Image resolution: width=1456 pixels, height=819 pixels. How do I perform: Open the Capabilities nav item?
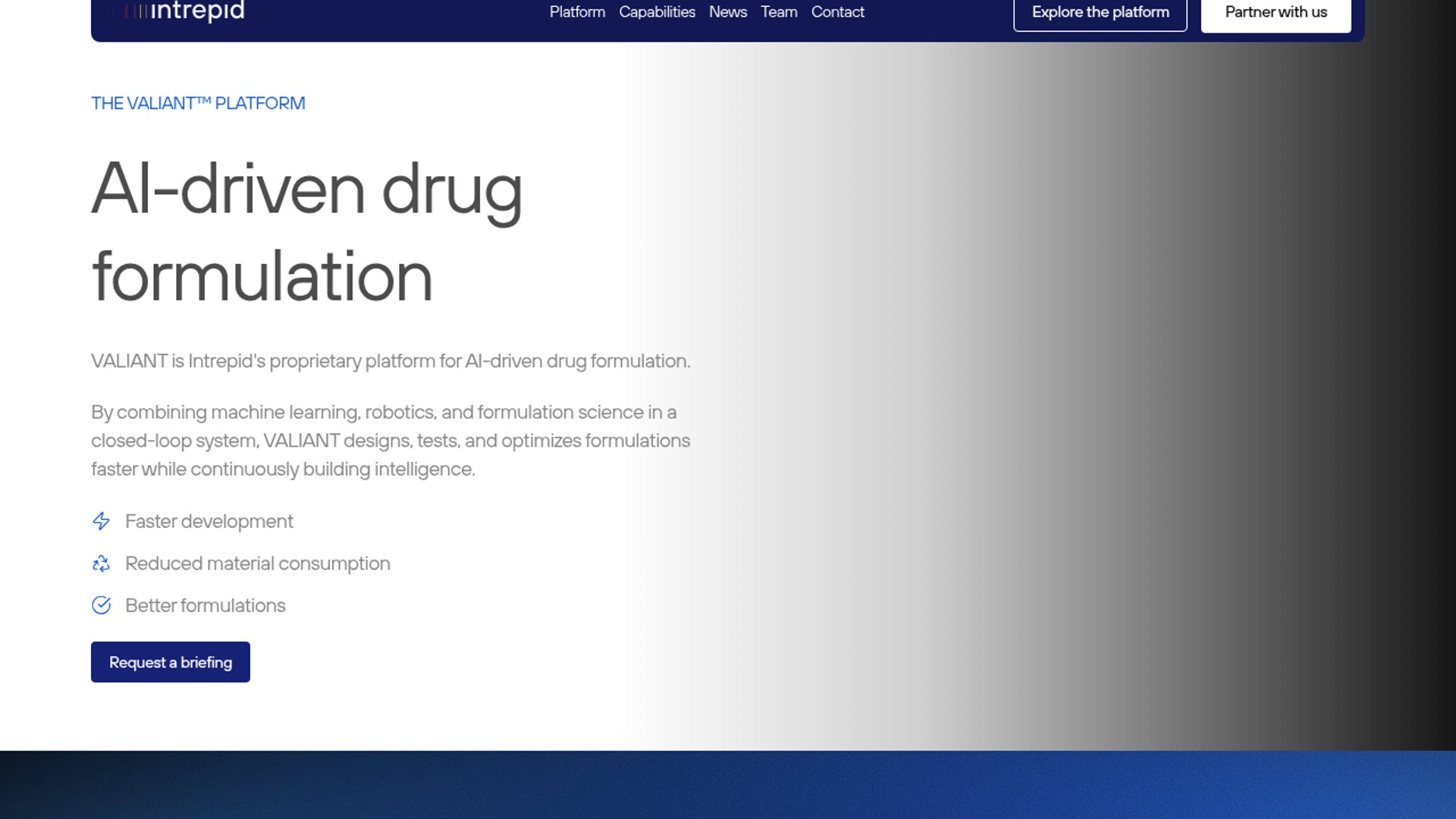point(657,12)
